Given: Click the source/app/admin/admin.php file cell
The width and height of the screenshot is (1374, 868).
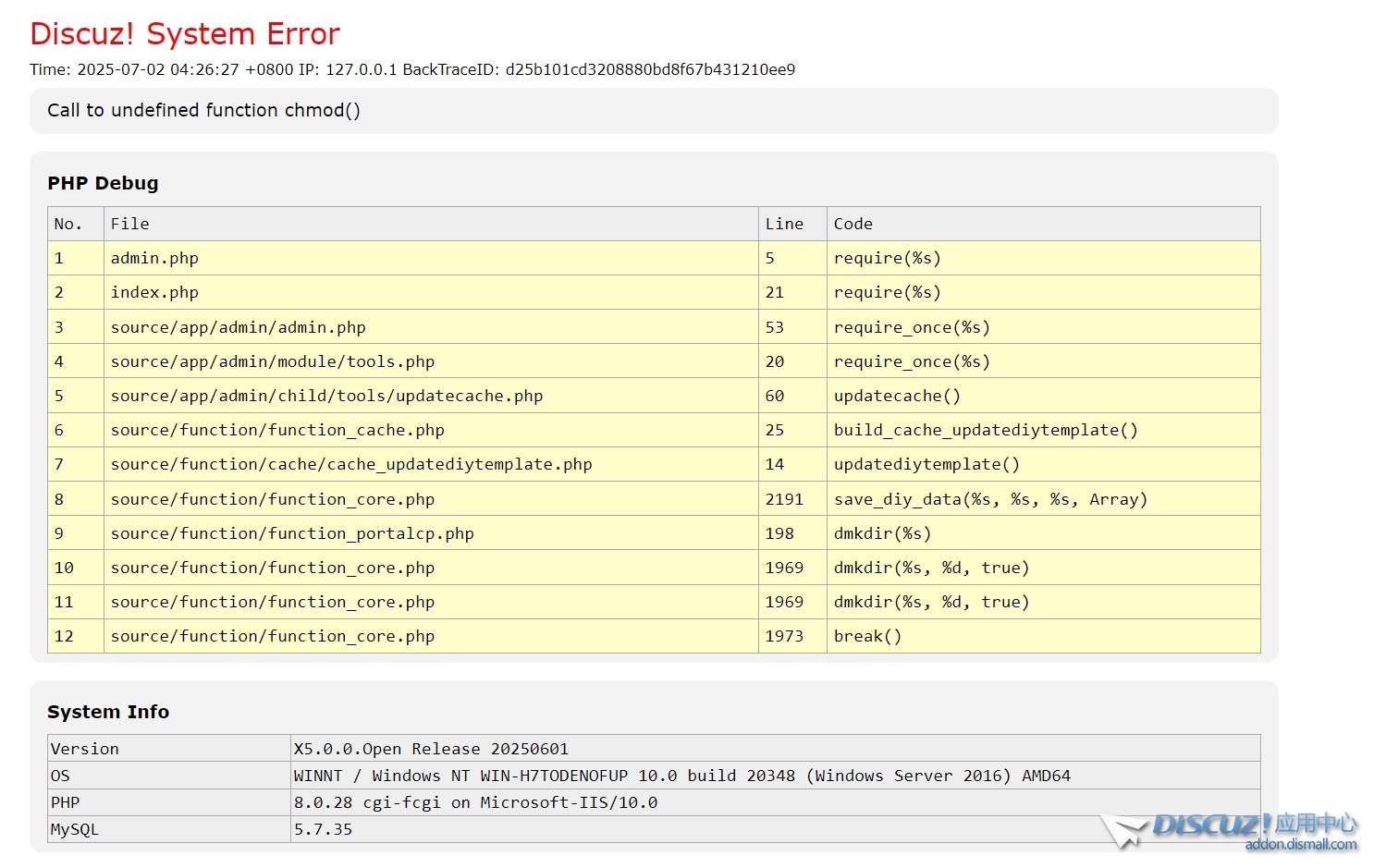Looking at the screenshot, I should [x=431, y=327].
